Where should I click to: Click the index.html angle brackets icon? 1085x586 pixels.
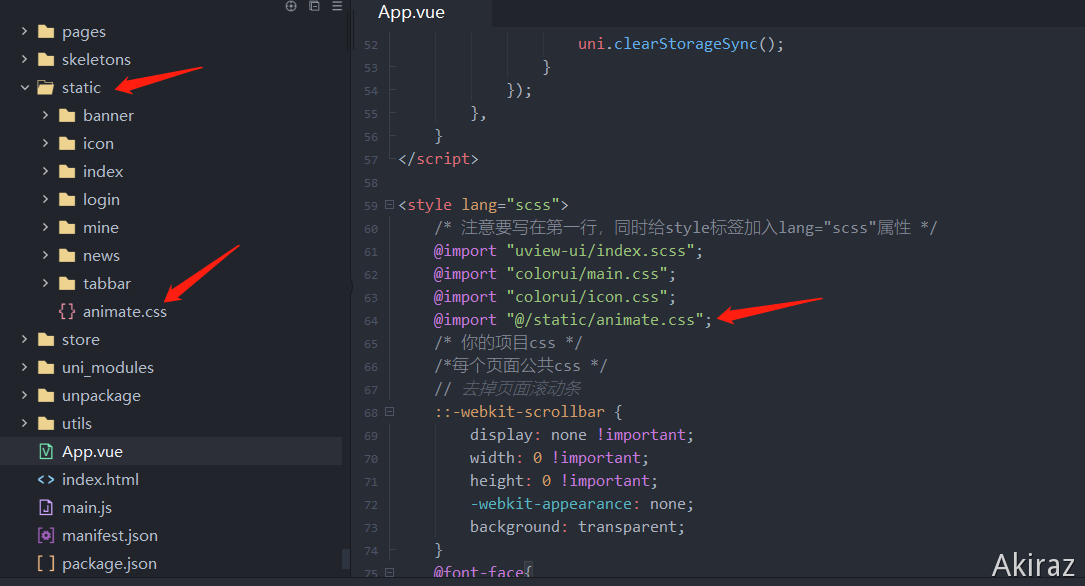(45, 480)
